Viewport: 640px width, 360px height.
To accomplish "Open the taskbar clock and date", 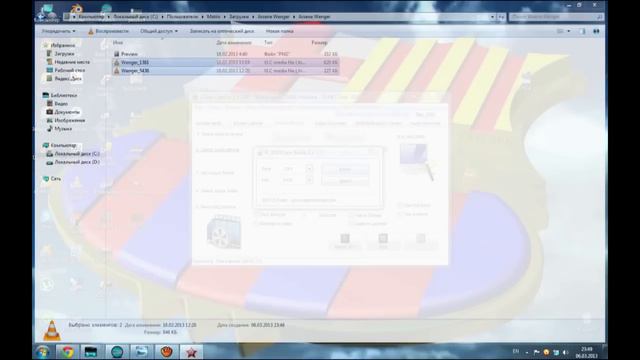I will point(587,352).
